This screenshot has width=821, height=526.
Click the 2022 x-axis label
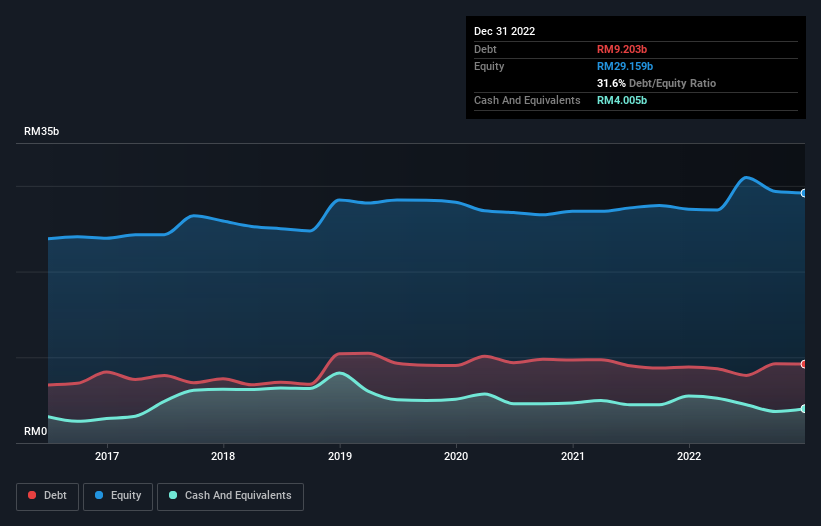pyautogui.click(x=689, y=456)
